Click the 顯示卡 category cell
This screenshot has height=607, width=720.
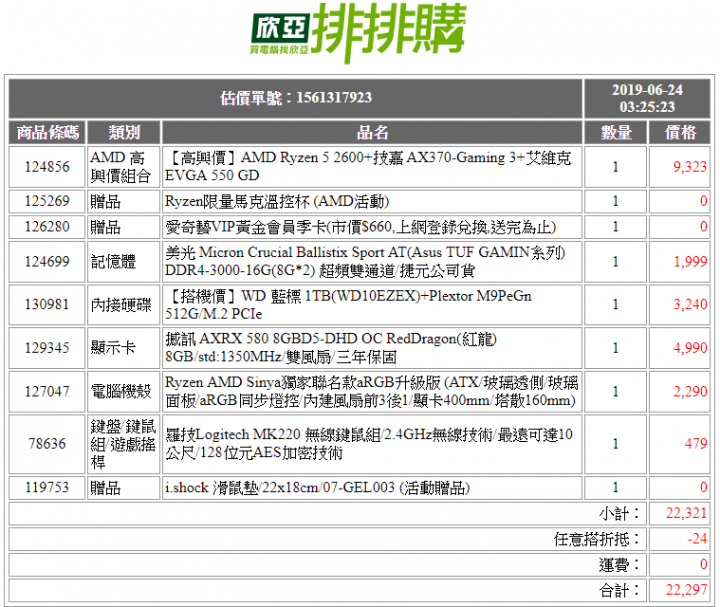coord(124,348)
